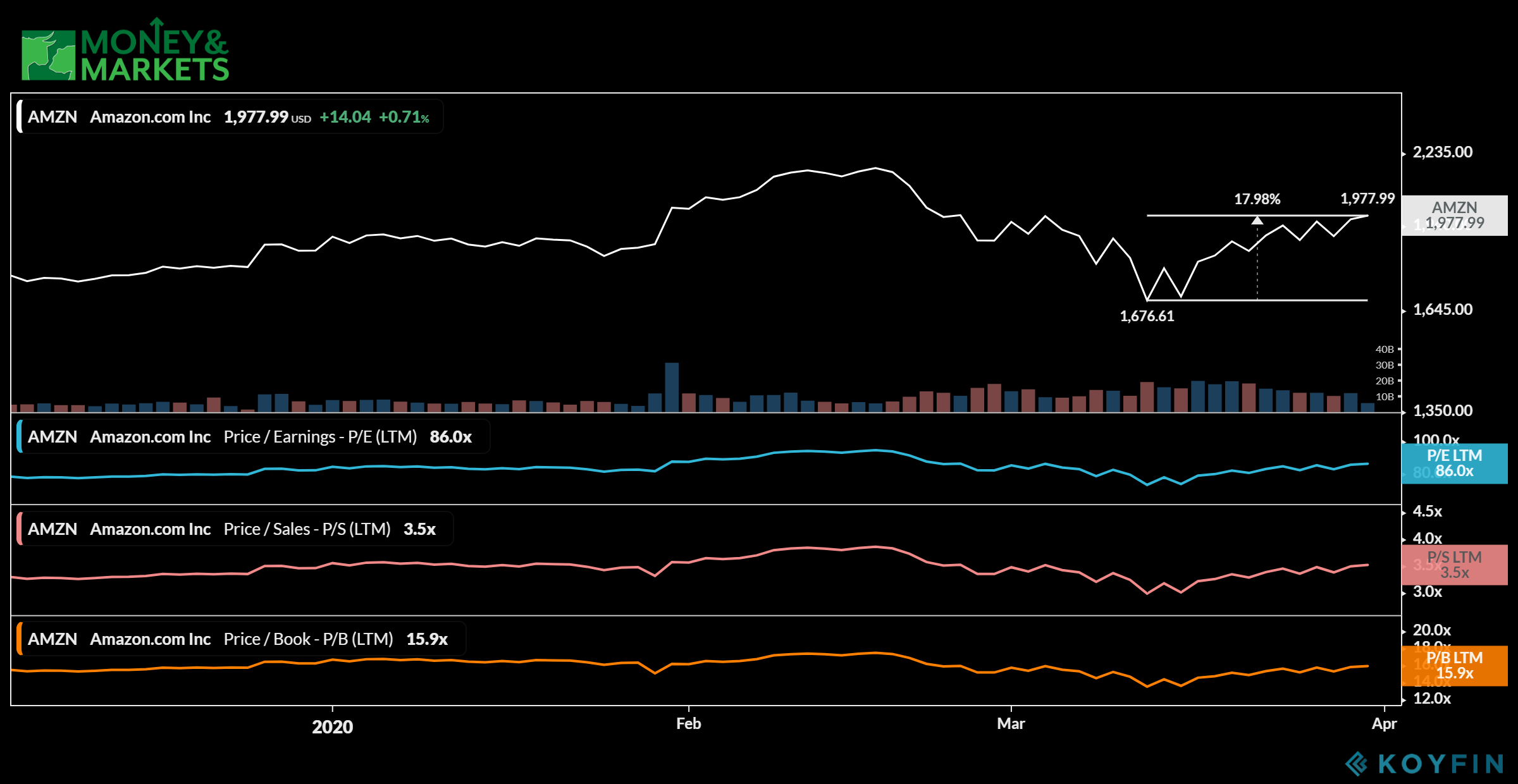
Task: Click the 2,235.00 price axis label
Action: 1443,152
